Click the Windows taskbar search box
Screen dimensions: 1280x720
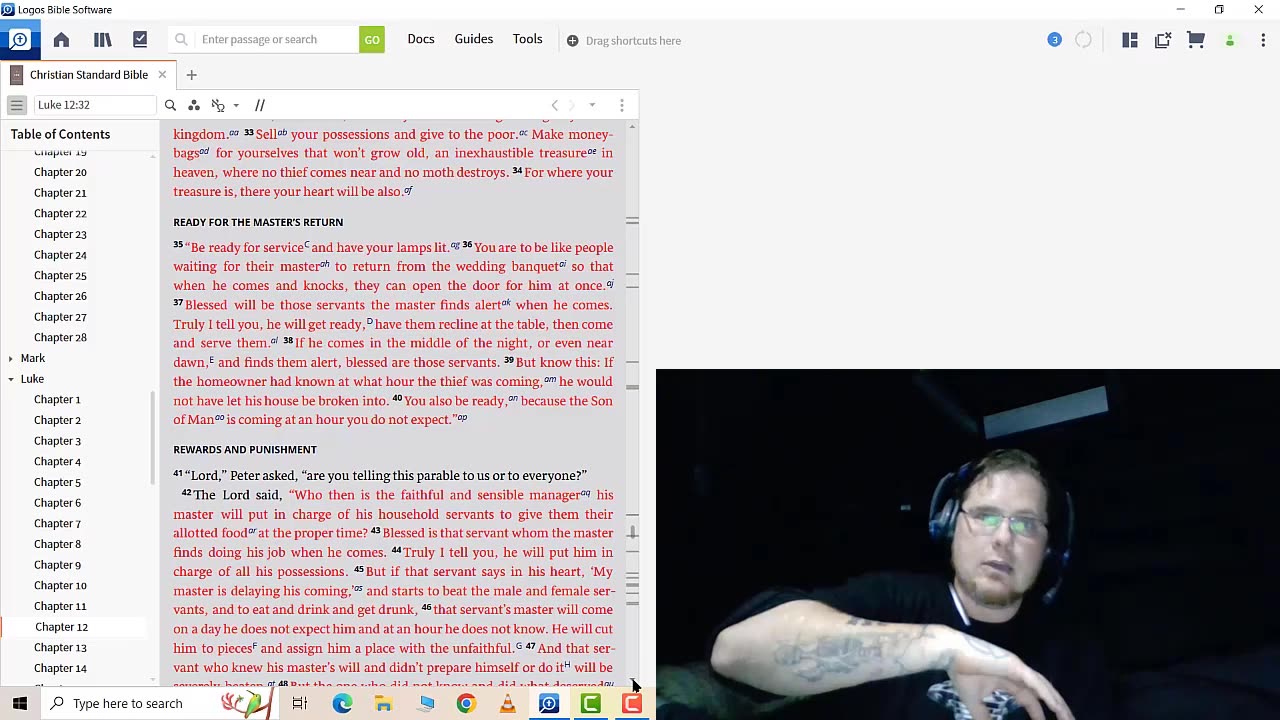pos(140,704)
